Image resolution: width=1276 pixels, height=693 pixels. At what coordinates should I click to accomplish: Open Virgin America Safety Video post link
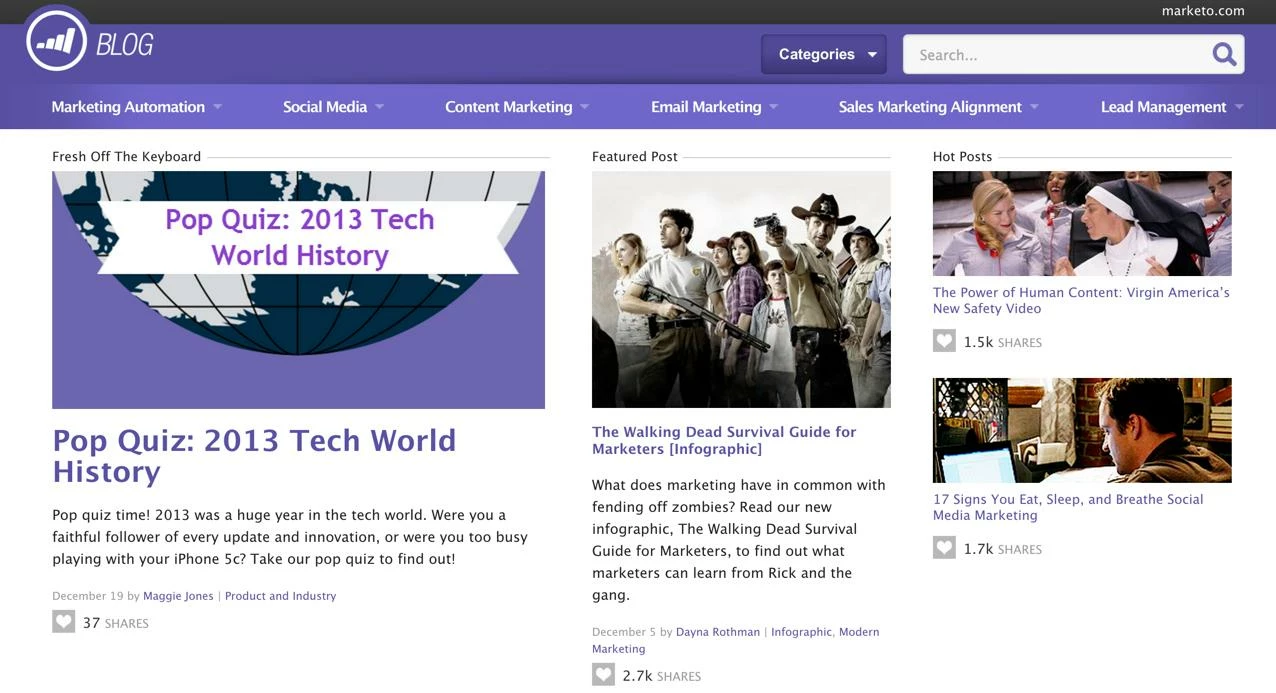click(x=1081, y=300)
